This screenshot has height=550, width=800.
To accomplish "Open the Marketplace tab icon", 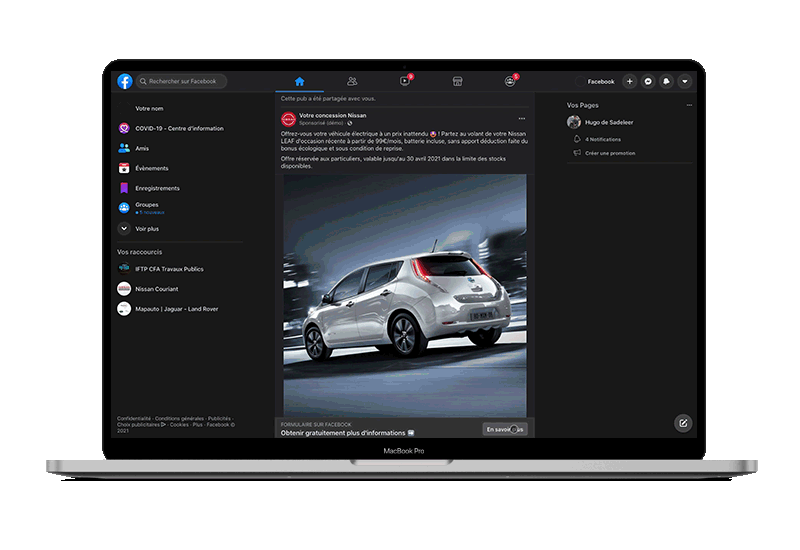I will point(457,81).
